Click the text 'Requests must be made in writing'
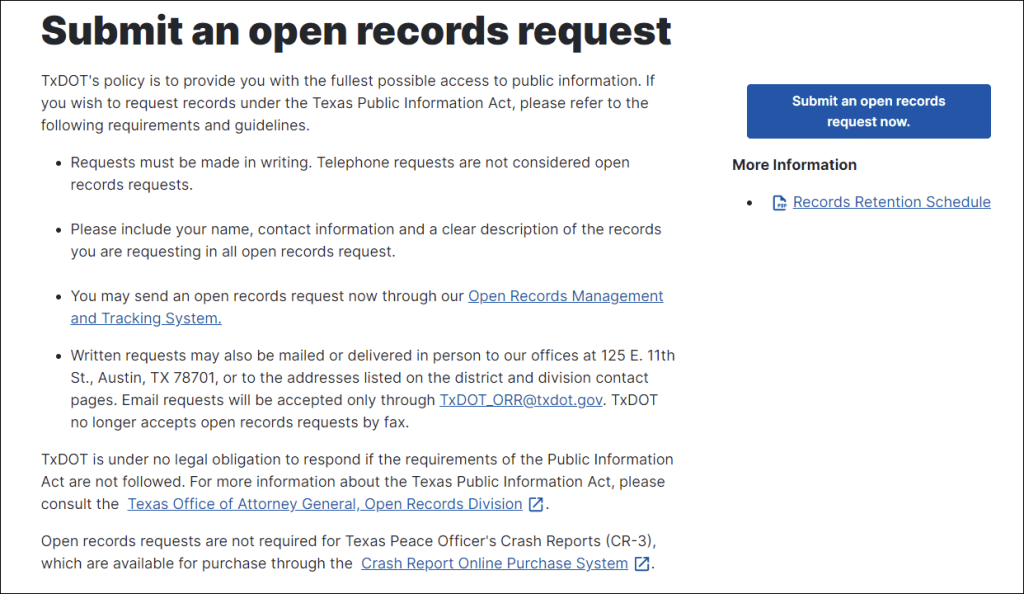Viewport: 1024px width, 594px height. coord(191,163)
